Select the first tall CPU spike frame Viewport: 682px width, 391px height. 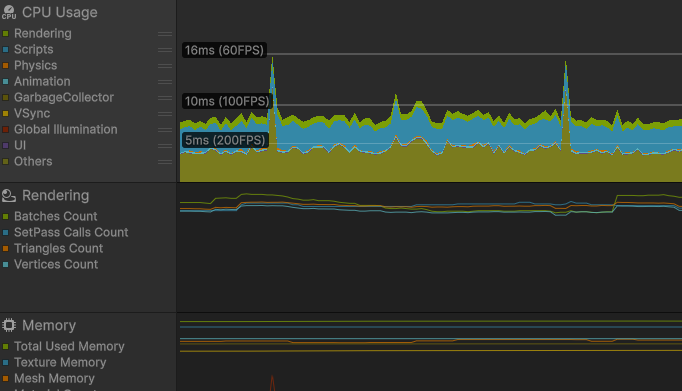coord(272,120)
